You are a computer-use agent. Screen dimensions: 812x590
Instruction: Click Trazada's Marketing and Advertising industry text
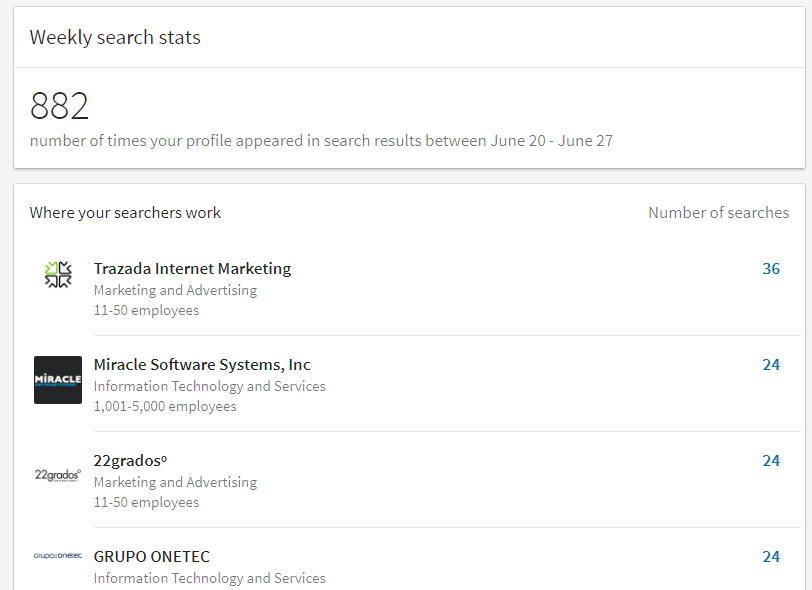pos(175,290)
